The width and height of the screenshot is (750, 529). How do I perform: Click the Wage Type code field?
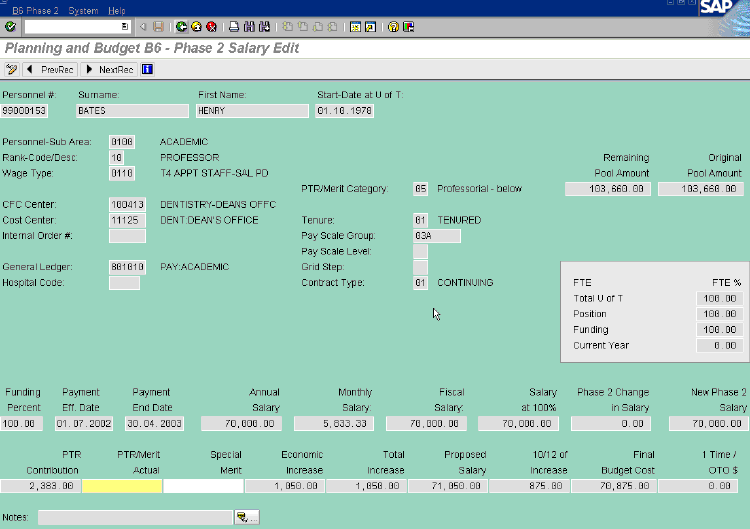point(122,173)
